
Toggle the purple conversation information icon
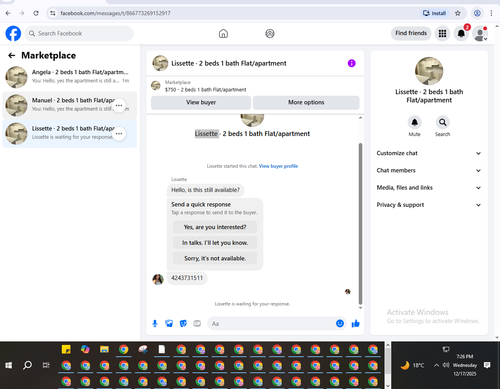point(352,63)
